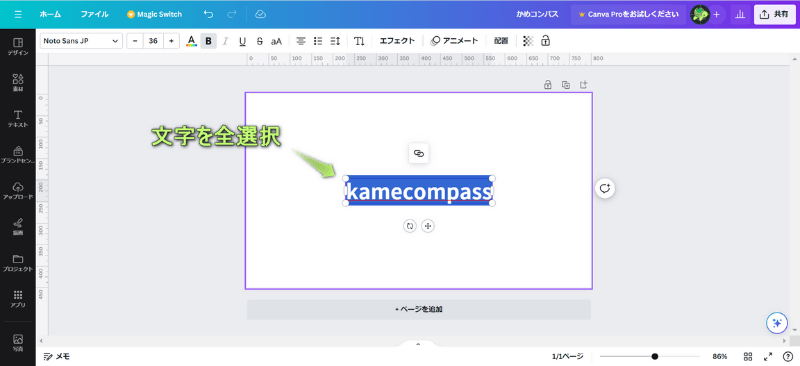
Task: Open プロジェクト sidebar tab
Action: (18, 262)
